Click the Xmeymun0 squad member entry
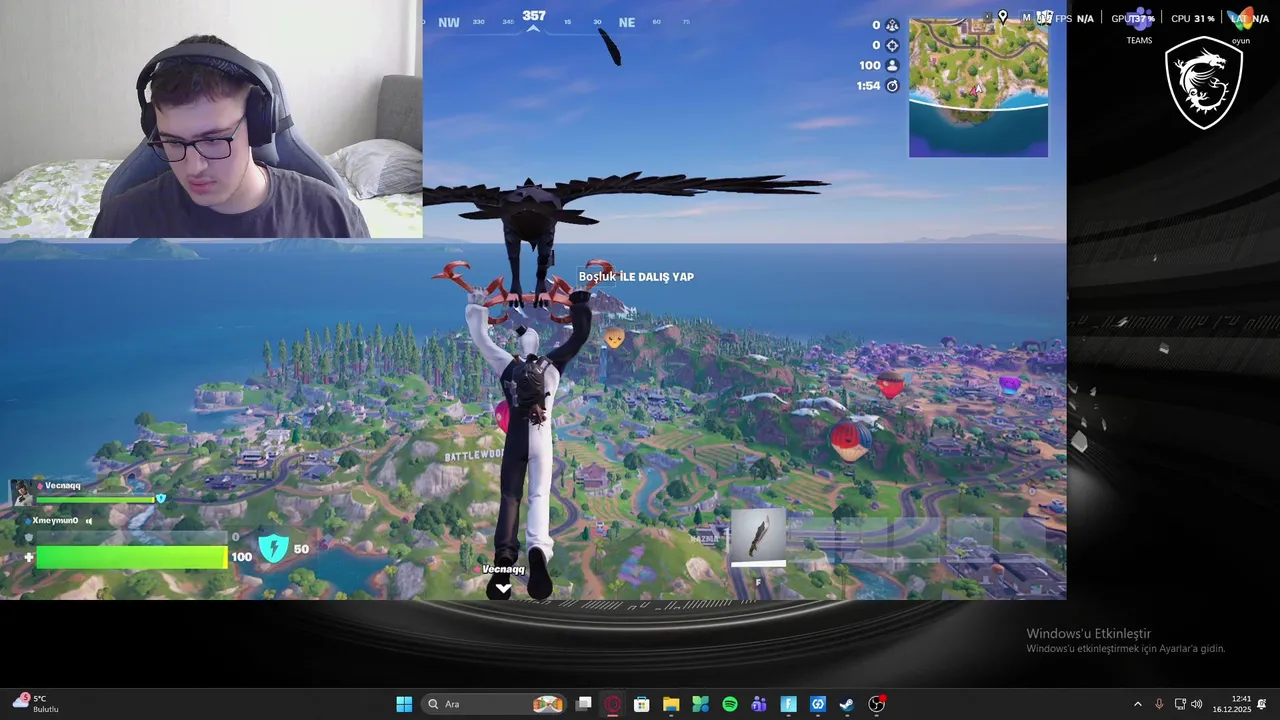The height and width of the screenshot is (720, 1280). click(x=60, y=521)
